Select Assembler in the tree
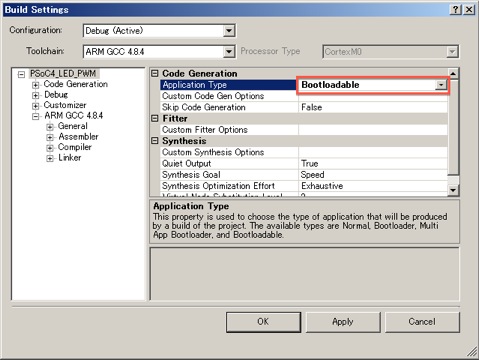 78,137
